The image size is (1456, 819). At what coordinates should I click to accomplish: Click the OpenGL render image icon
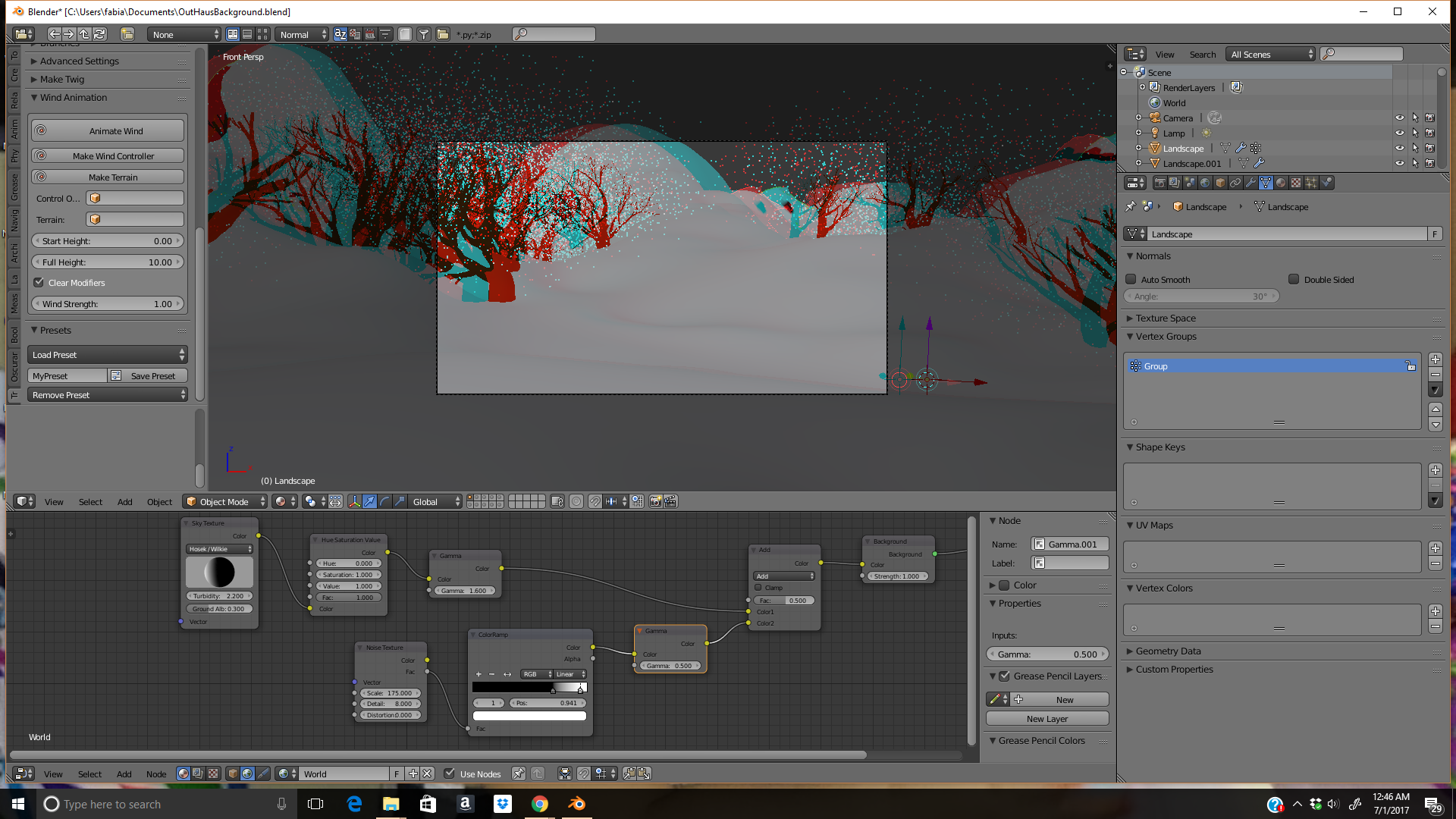(x=656, y=501)
